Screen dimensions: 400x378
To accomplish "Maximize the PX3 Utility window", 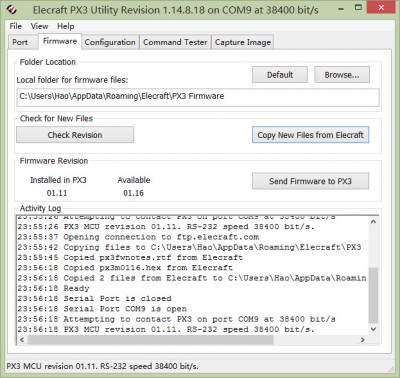I will pos(358,8).
